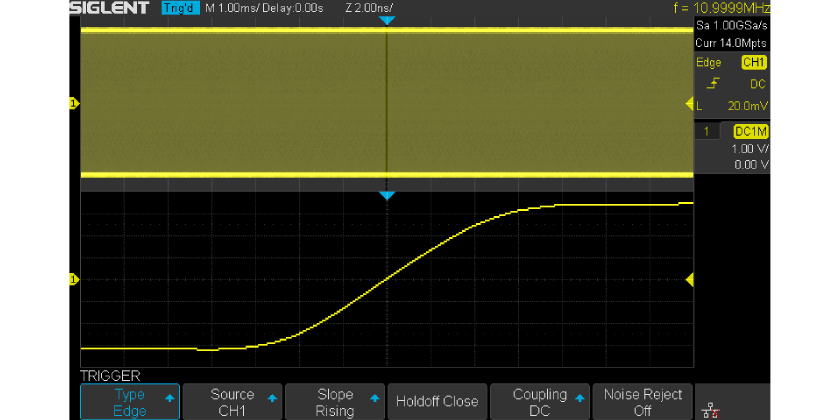
Task: Expand the Slope Rising options
Action: coord(335,402)
